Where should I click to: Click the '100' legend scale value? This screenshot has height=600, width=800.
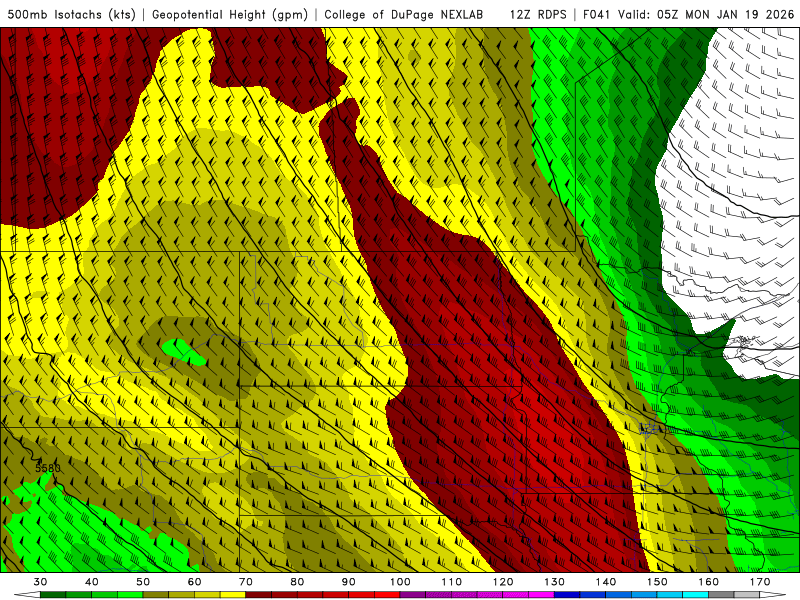tap(401, 582)
